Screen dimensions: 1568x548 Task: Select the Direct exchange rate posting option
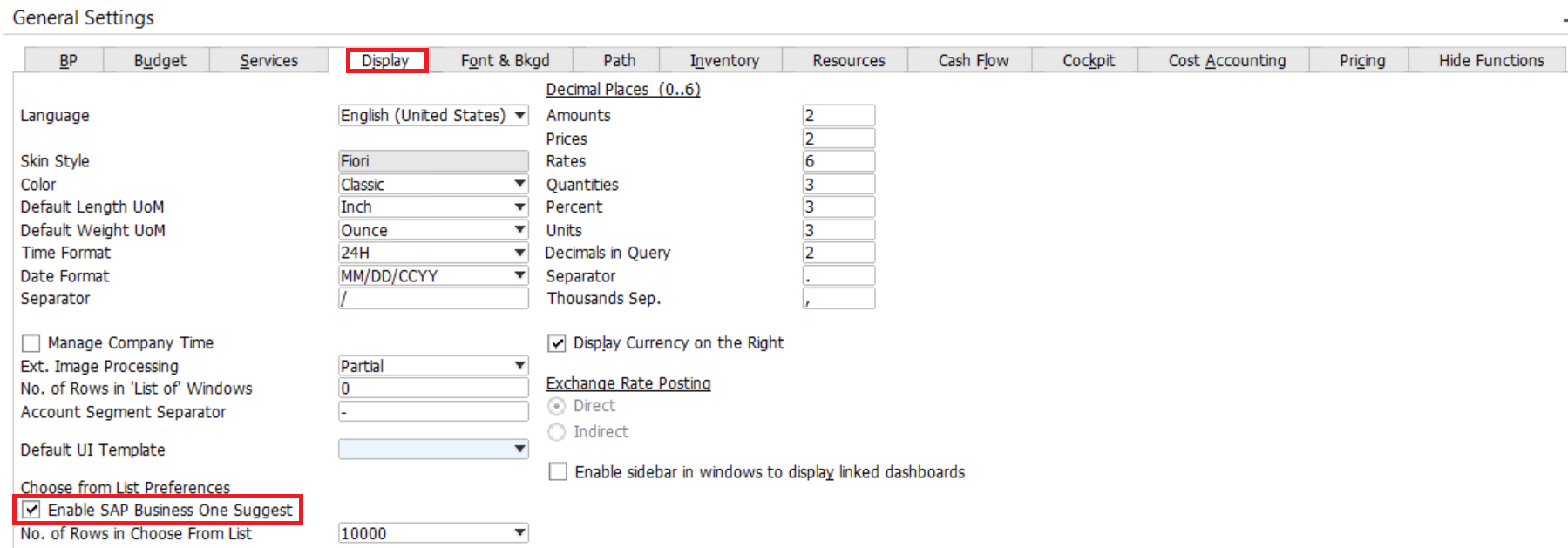point(557,406)
